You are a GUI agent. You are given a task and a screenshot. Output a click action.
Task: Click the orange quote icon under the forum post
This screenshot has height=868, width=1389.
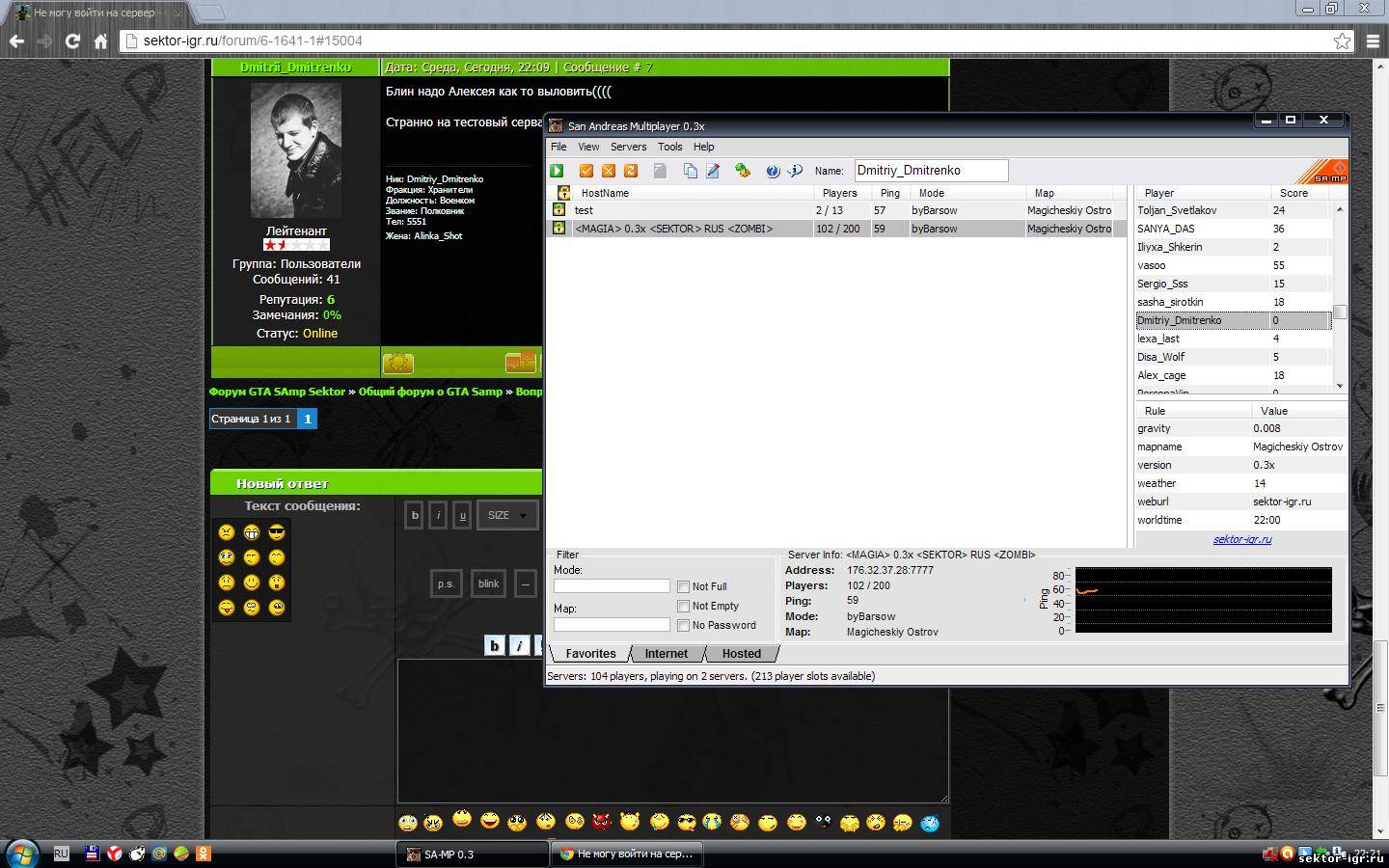point(521,362)
